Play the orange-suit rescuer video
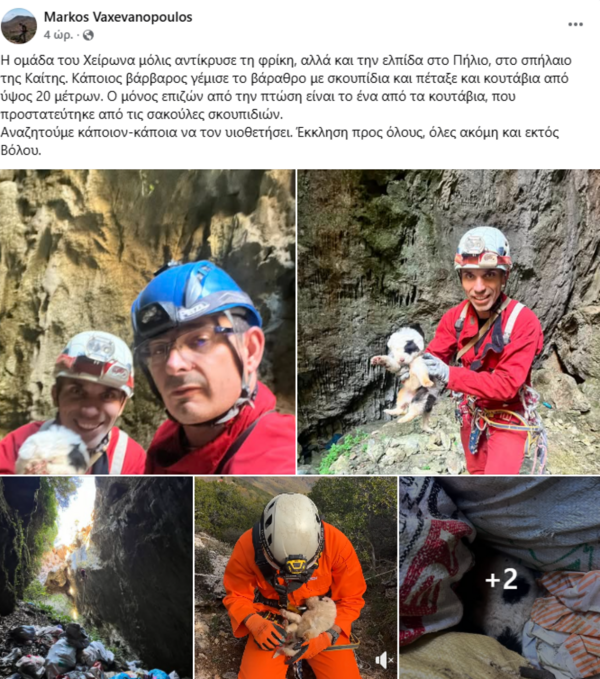600x679 pixels. [x=296, y=578]
